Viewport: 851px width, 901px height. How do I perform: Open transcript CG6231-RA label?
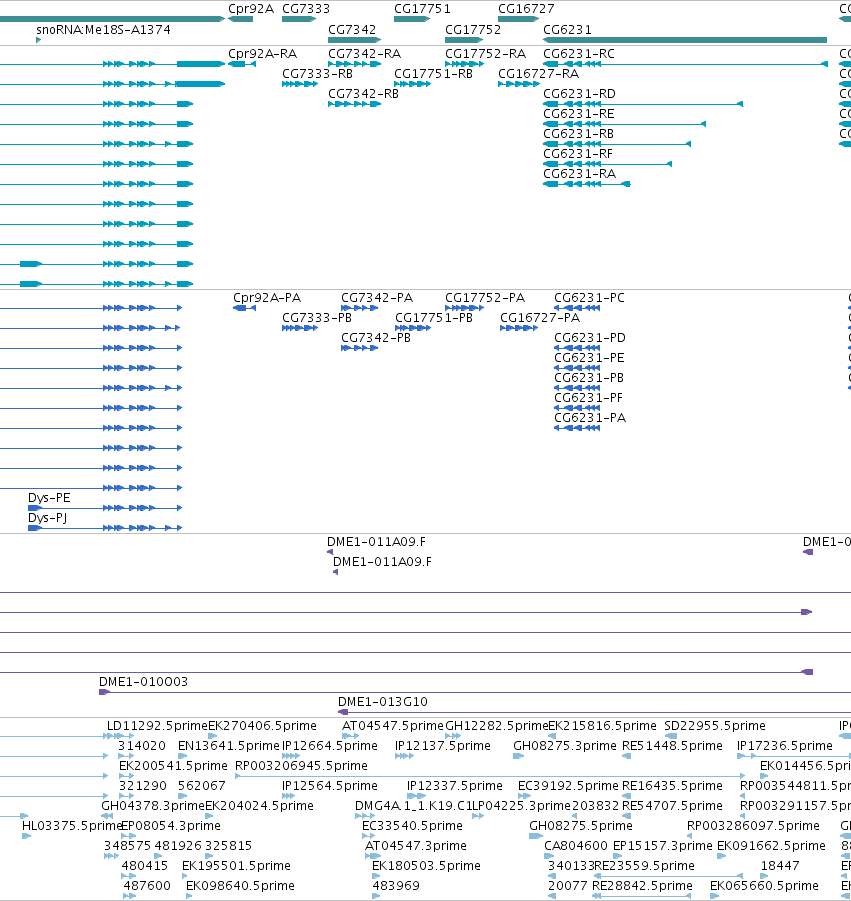tap(579, 173)
